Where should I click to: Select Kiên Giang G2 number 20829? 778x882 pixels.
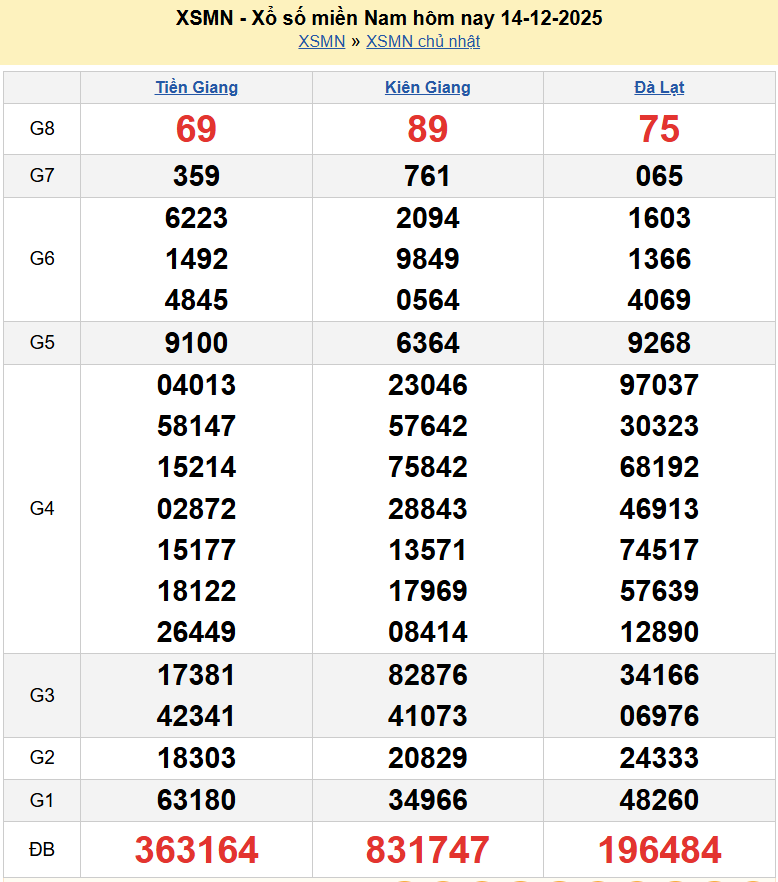pos(427,758)
